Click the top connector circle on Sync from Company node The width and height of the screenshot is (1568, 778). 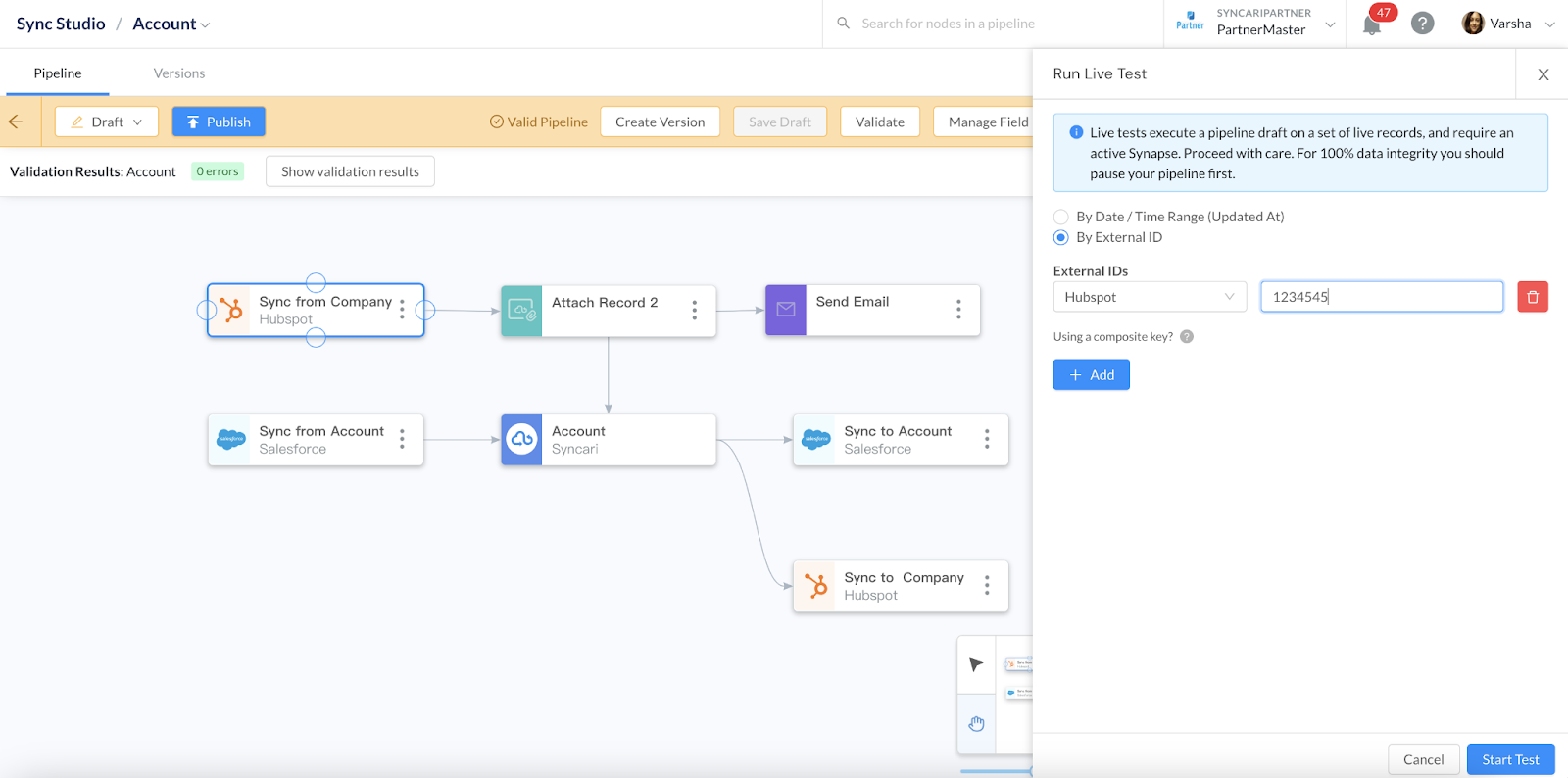(316, 282)
